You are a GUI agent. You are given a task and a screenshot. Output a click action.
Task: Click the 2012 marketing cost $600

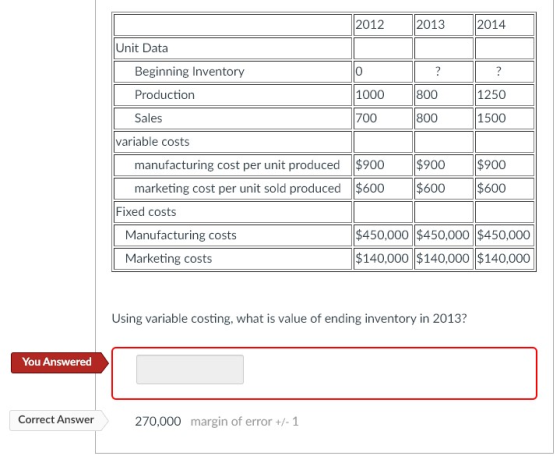coord(370,188)
